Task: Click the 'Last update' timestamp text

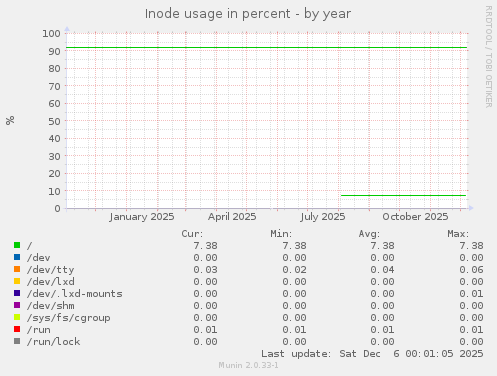Action: pyautogui.click(x=372, y=353)
